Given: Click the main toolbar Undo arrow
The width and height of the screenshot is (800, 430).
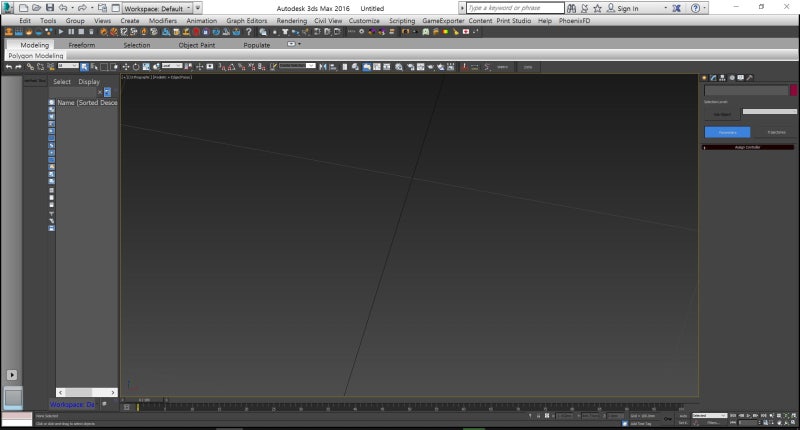Looking at the screenshot, I should 9,67.
